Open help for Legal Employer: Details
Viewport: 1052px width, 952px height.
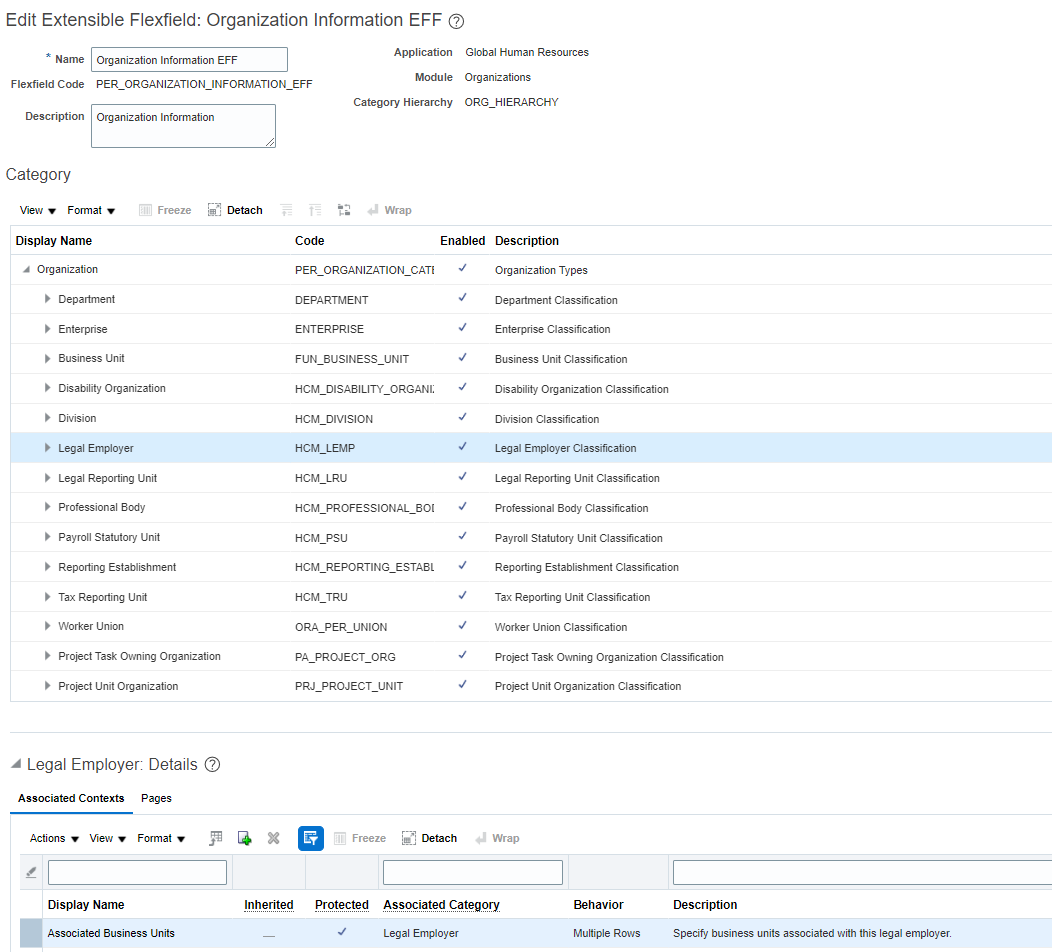tap(214, 764)
